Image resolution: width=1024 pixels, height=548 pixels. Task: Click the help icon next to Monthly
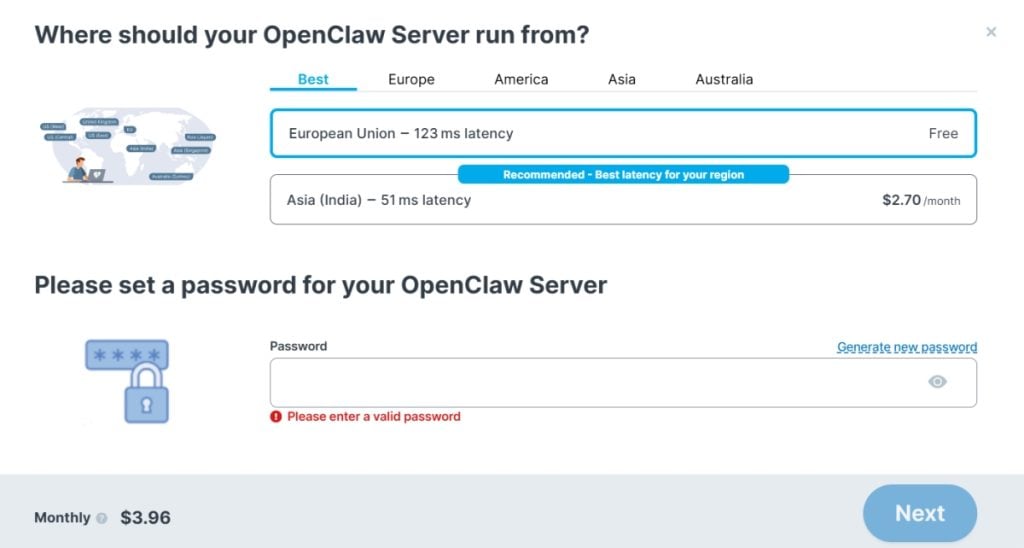[102, 519]
